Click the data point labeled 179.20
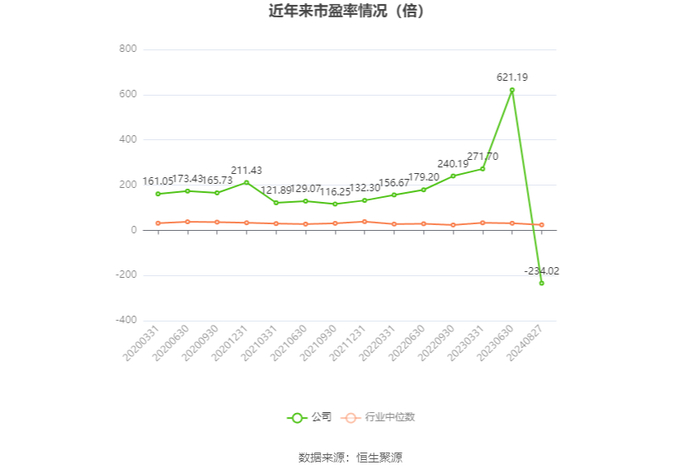Viewport: 700px width, 474px height. (423, 190)
